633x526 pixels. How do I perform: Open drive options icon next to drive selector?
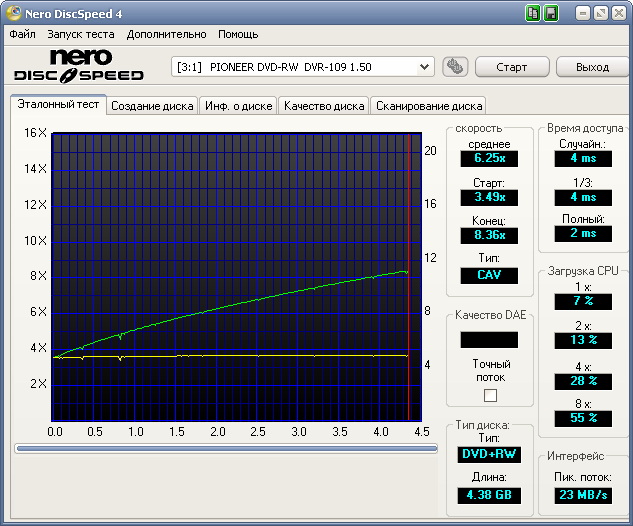pyautogui.click(x=455, y=67)
